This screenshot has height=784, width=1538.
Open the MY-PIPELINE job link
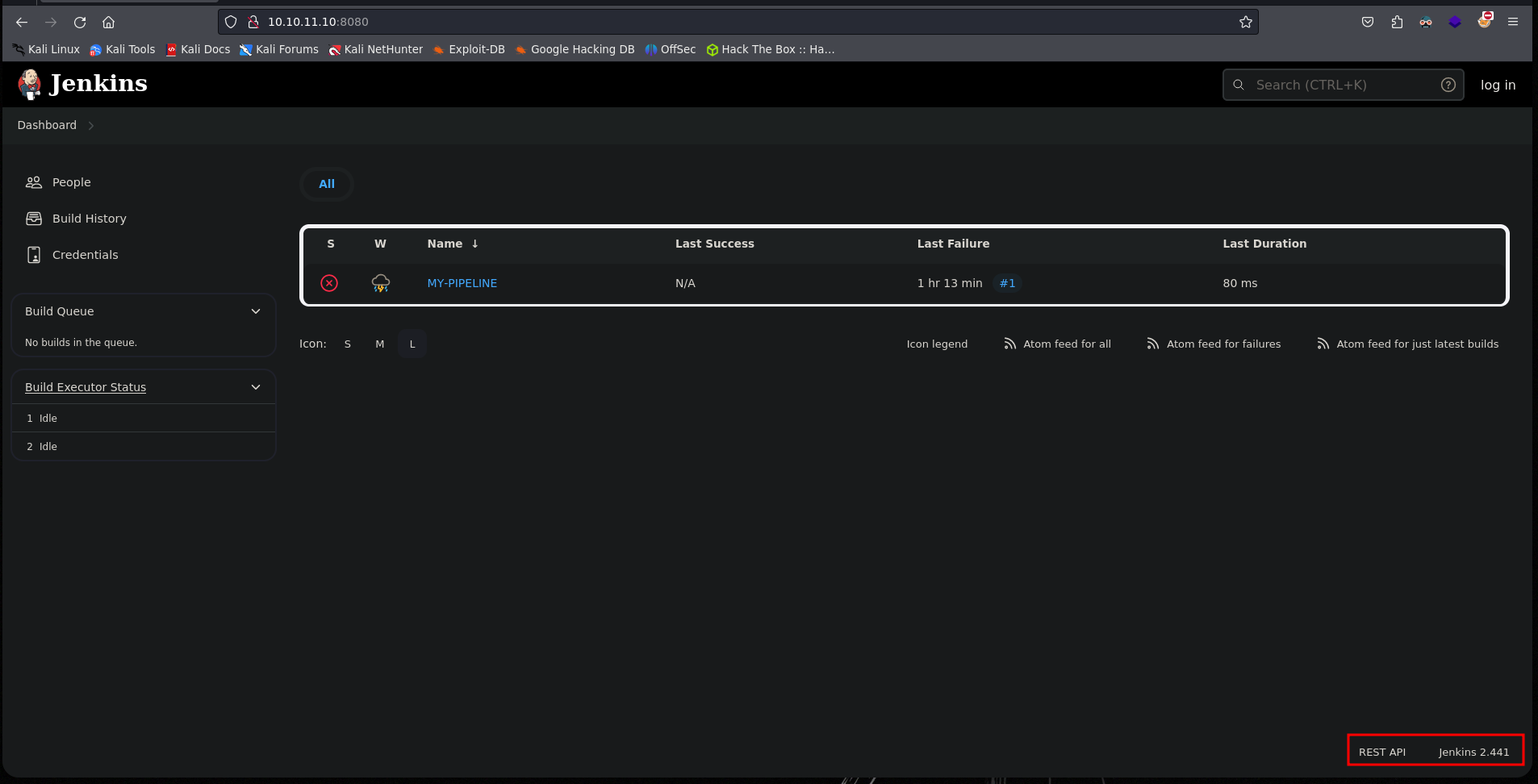[x=462, y=283]
